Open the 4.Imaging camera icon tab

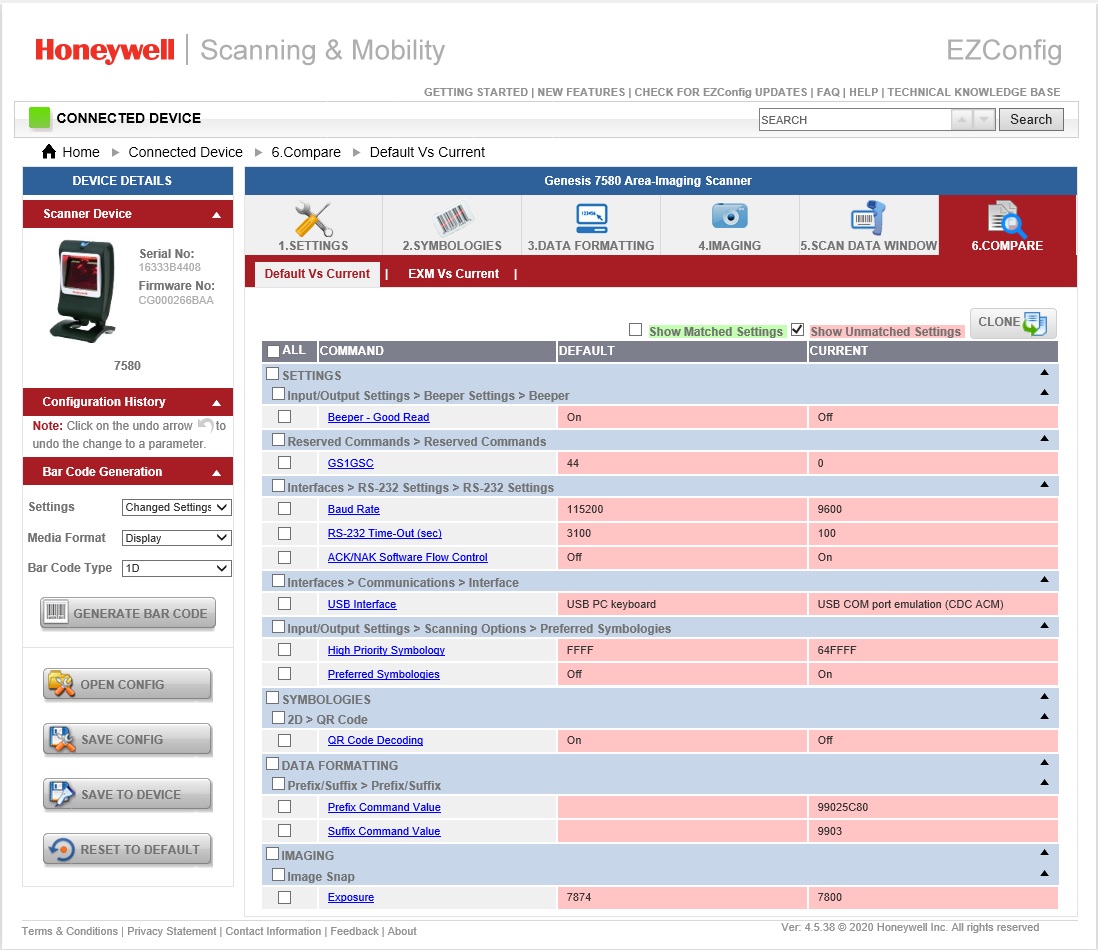729,217
